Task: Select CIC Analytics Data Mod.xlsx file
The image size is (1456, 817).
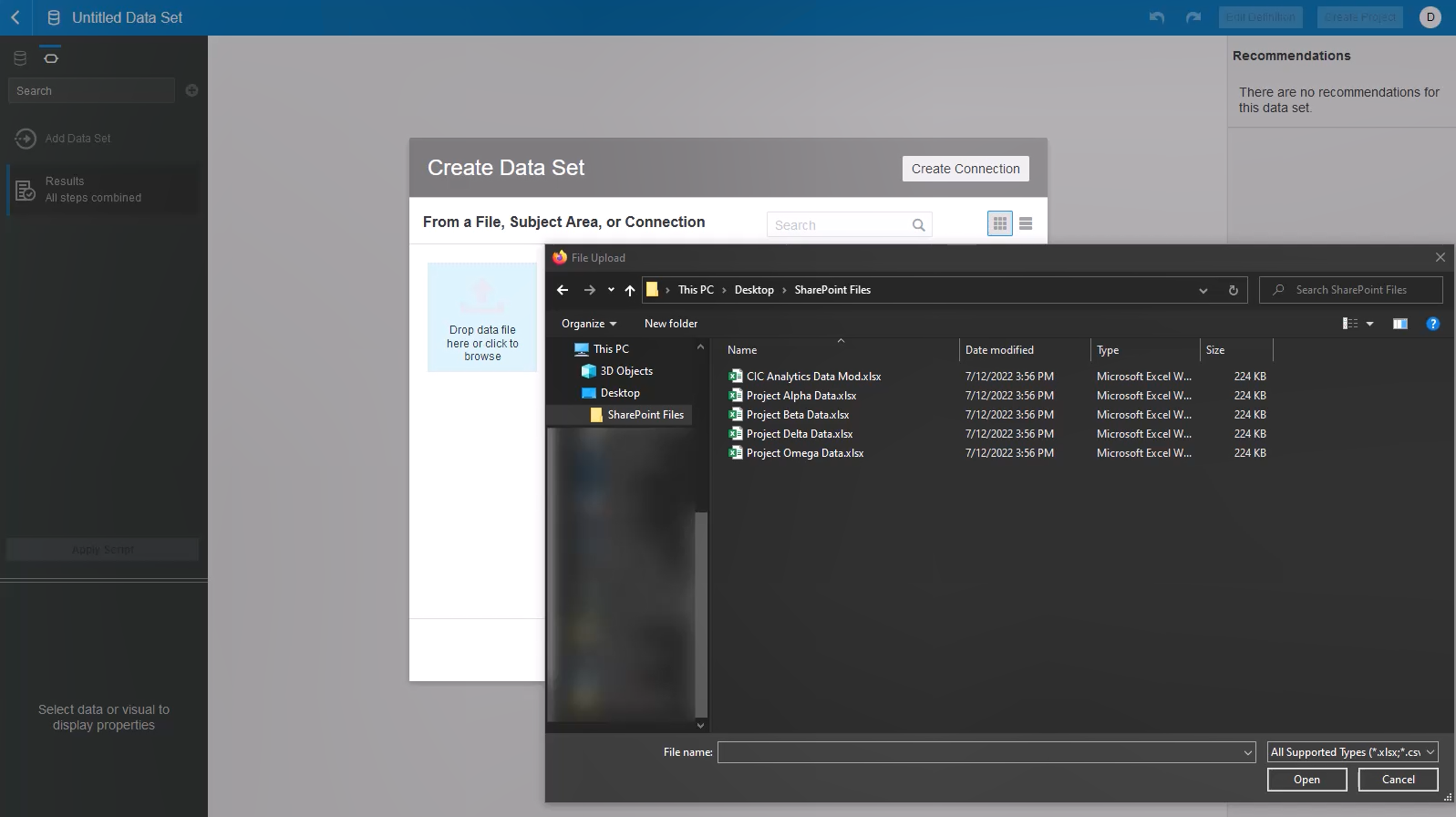Action: pyautogui.click(x=813, y=377)
